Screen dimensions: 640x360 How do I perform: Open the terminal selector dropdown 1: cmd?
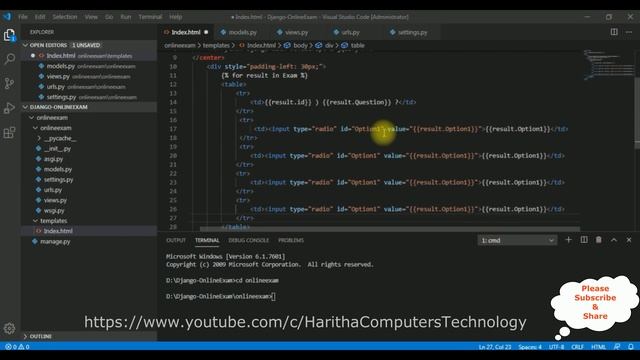tap(517, 240)
